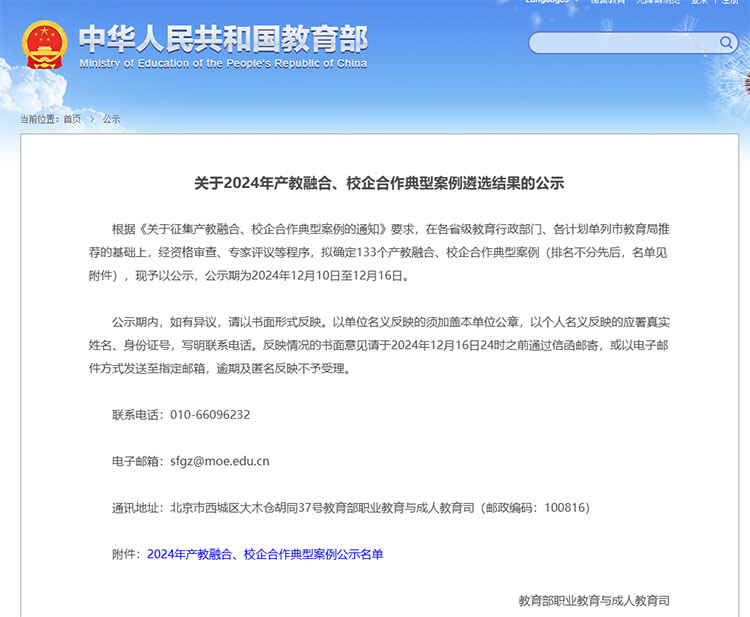750x617 pixels.
Task: Focus the site search input box
Action: (622, 43)
